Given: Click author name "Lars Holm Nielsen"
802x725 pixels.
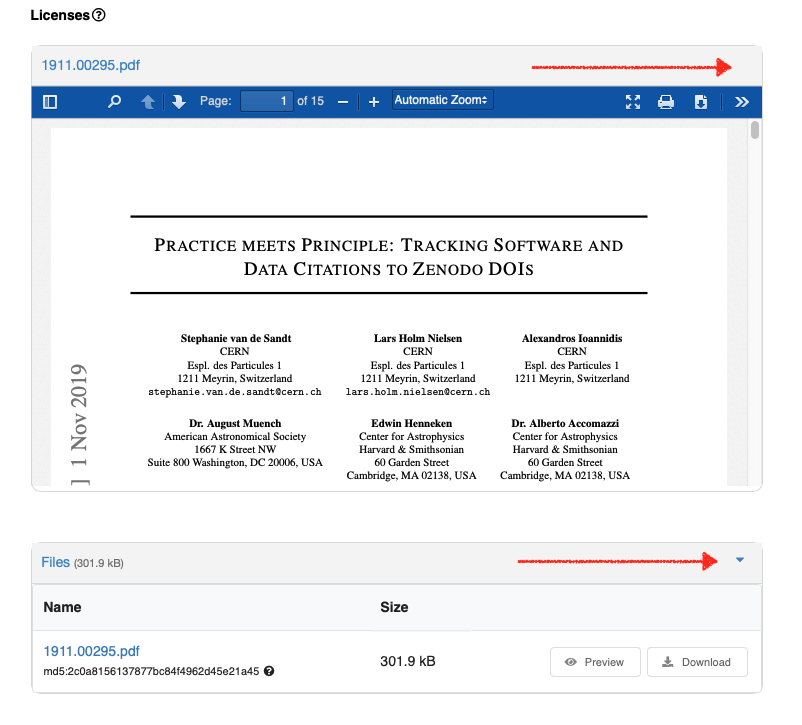Looking at the screenshot, I should click(418, 338).
